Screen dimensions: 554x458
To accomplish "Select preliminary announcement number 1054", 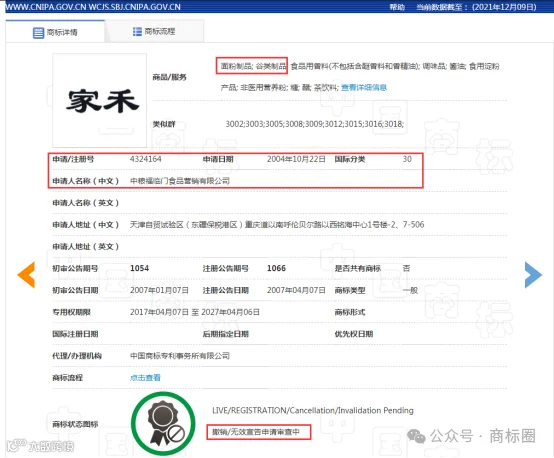I will click(x=140, y=268).
